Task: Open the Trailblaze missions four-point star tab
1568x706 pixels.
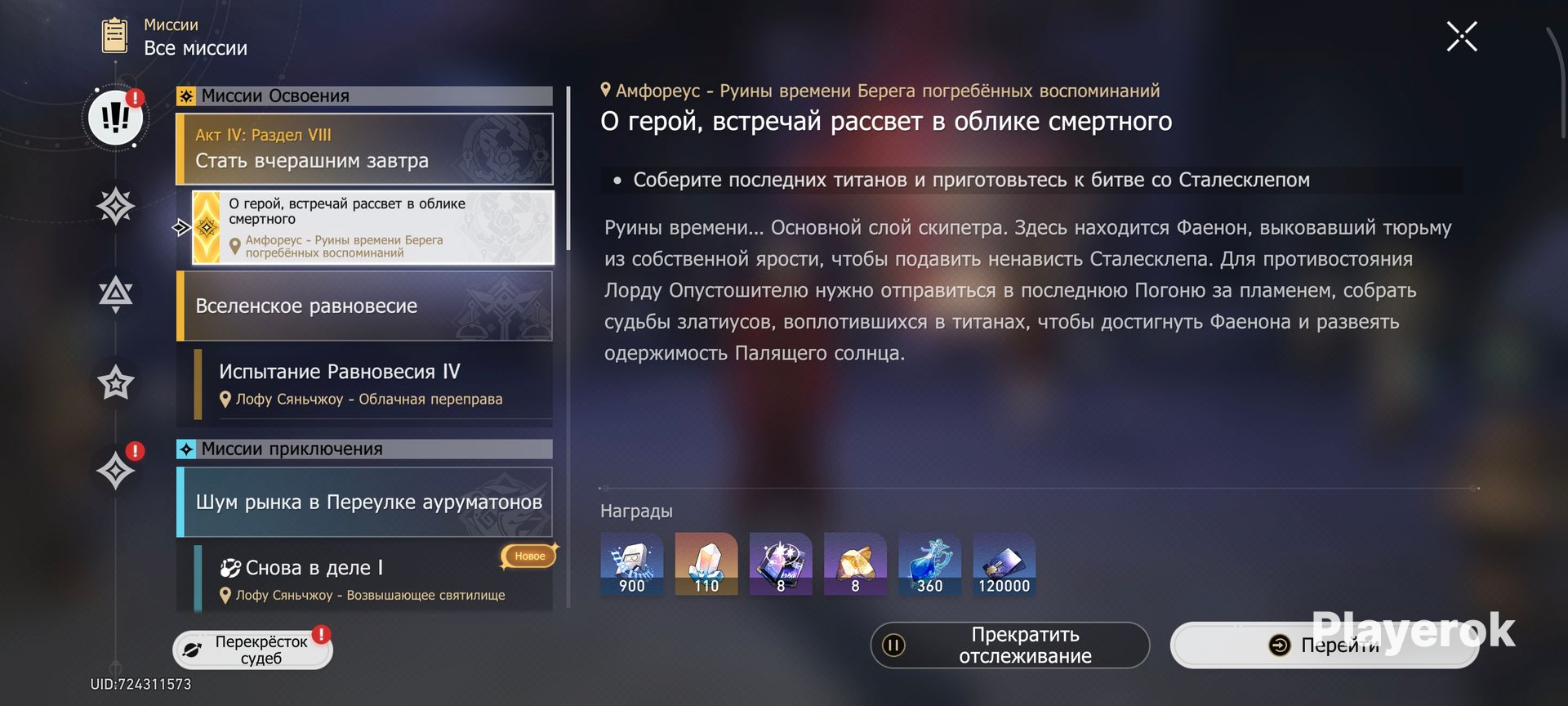Action: (116, 205)
